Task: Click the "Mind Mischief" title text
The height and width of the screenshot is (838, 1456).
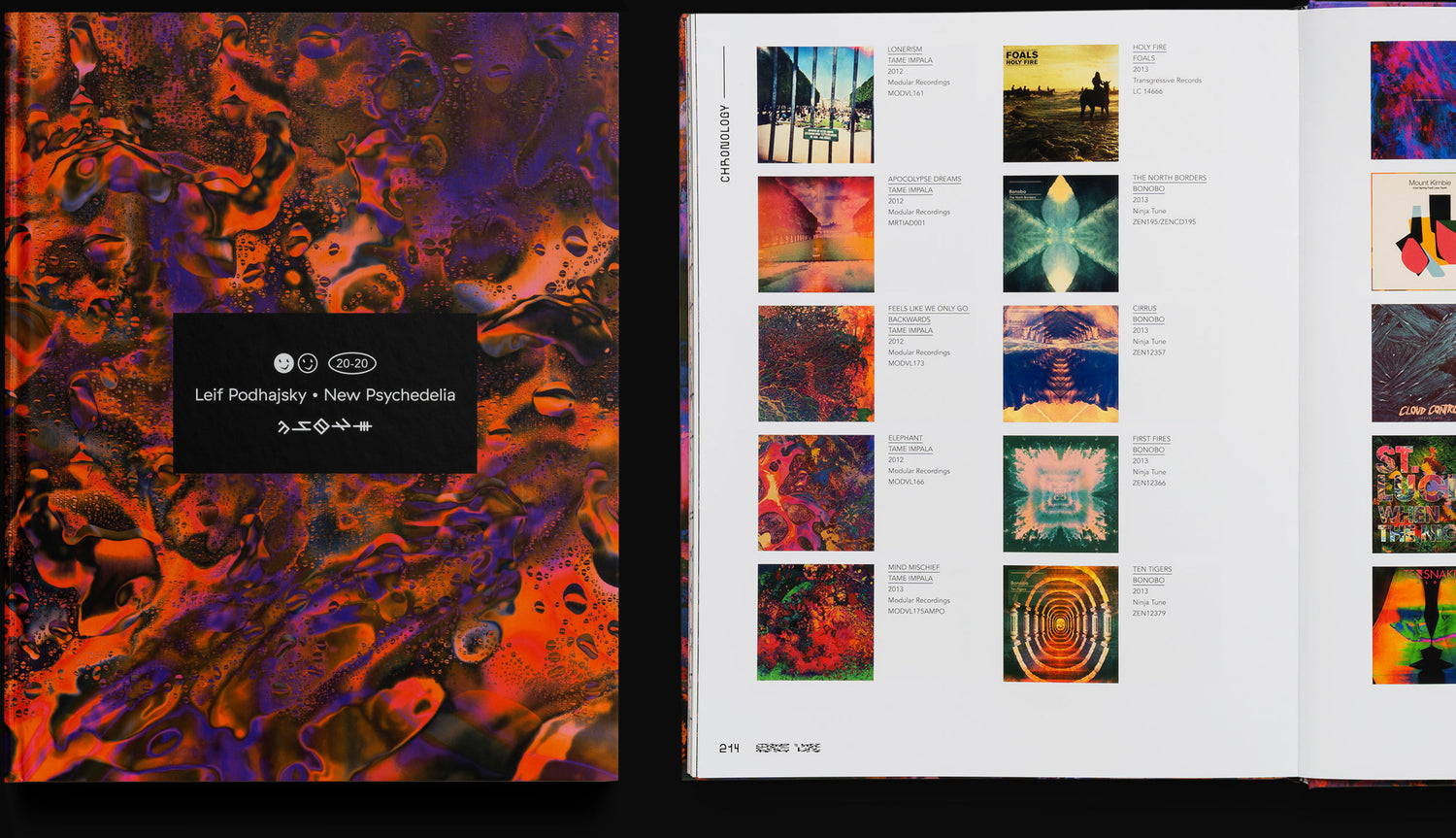Action: point(913,567)
